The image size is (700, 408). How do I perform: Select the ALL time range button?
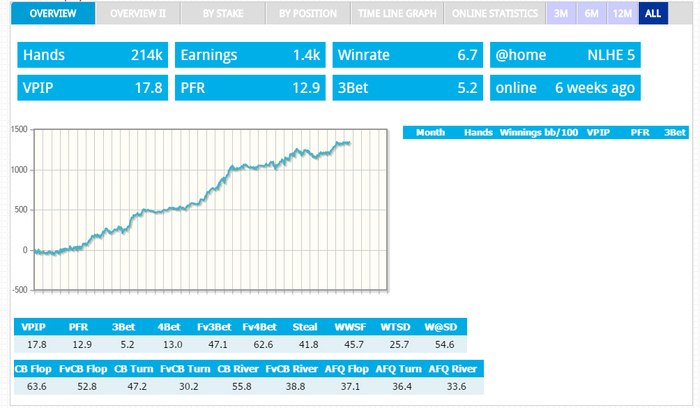[653, 13]
